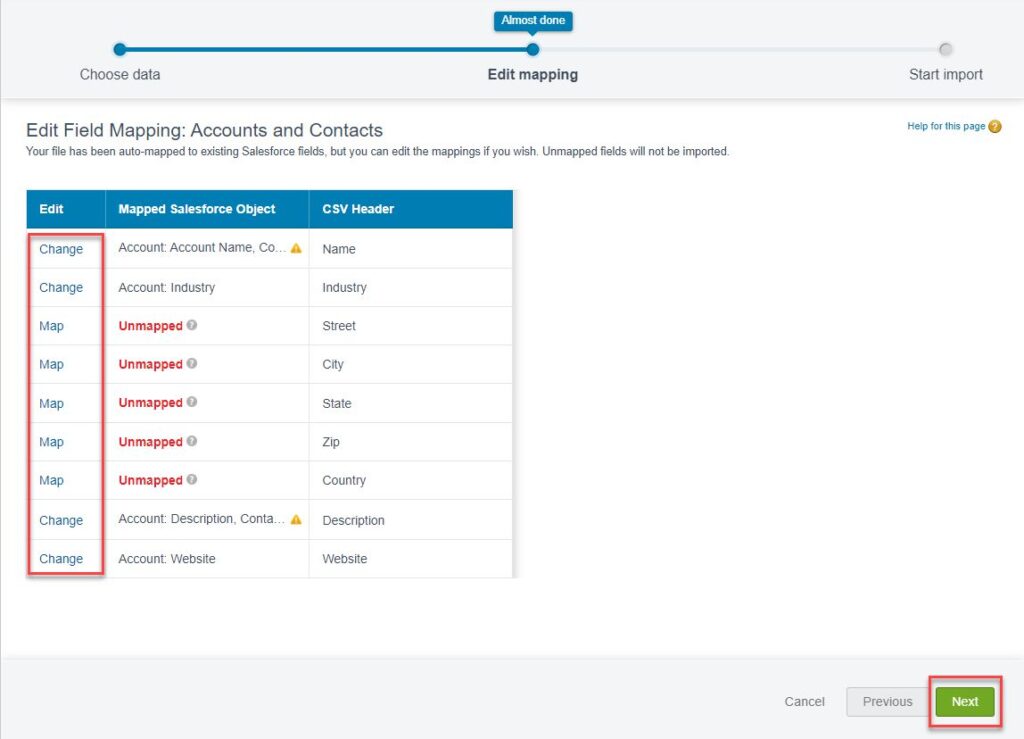The height and width of the screenshot is (739, 1024).
Task: Click the Choose data progress dot
Action: 120,49
